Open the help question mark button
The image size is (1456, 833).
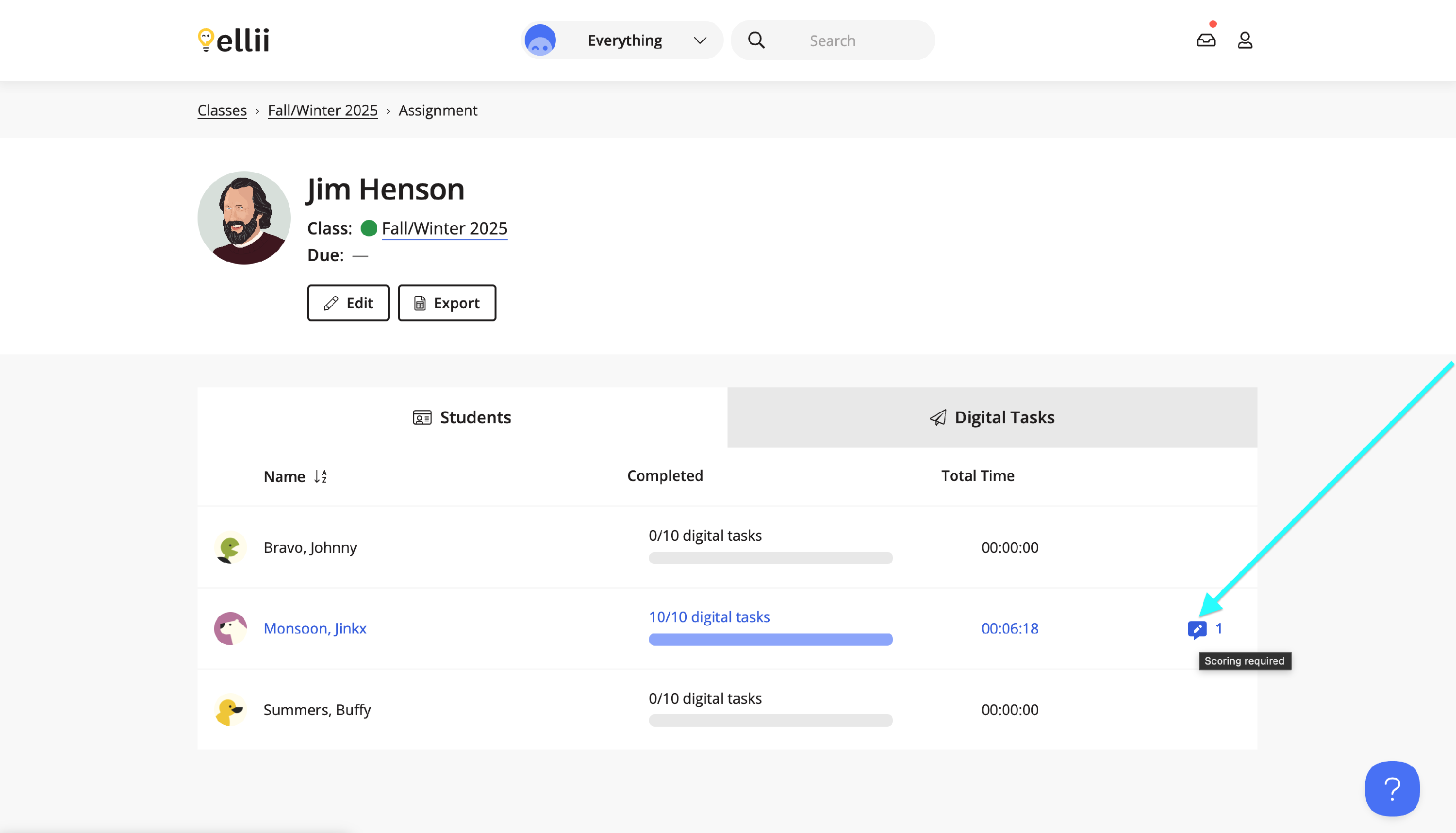point(1391,788)
